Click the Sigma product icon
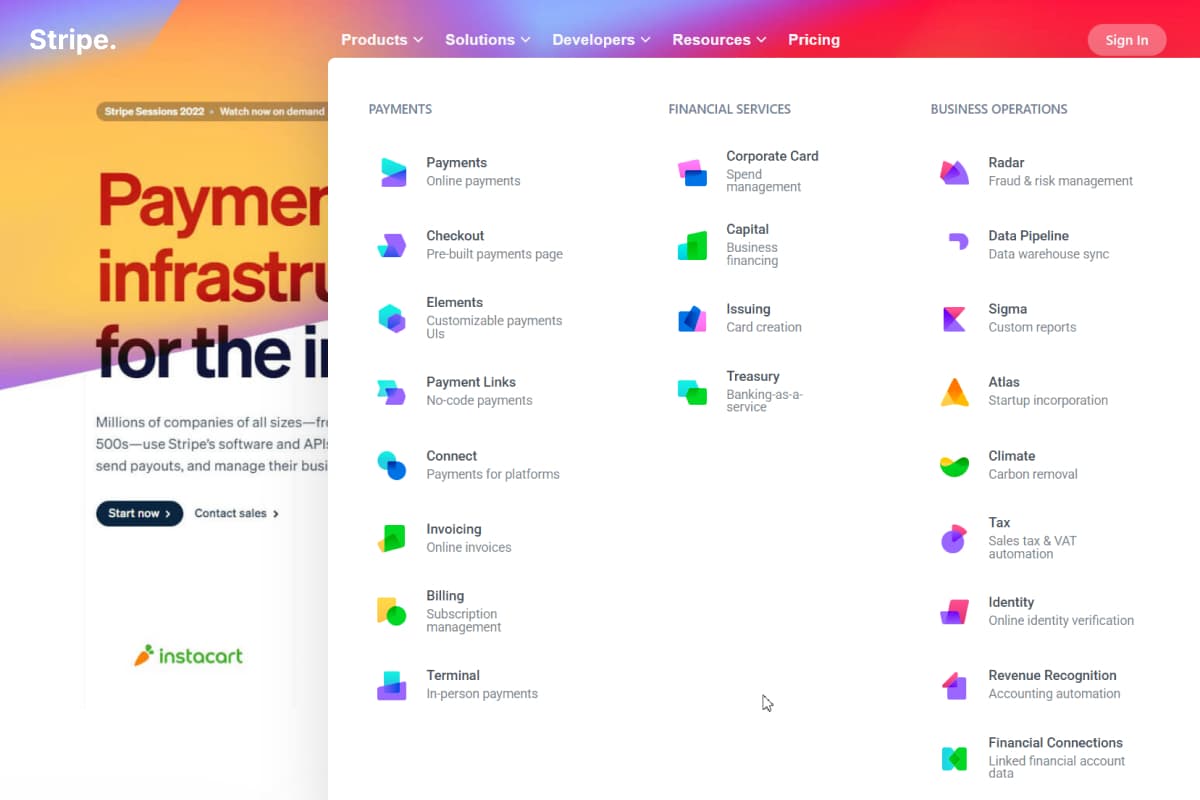 (954, 319)
